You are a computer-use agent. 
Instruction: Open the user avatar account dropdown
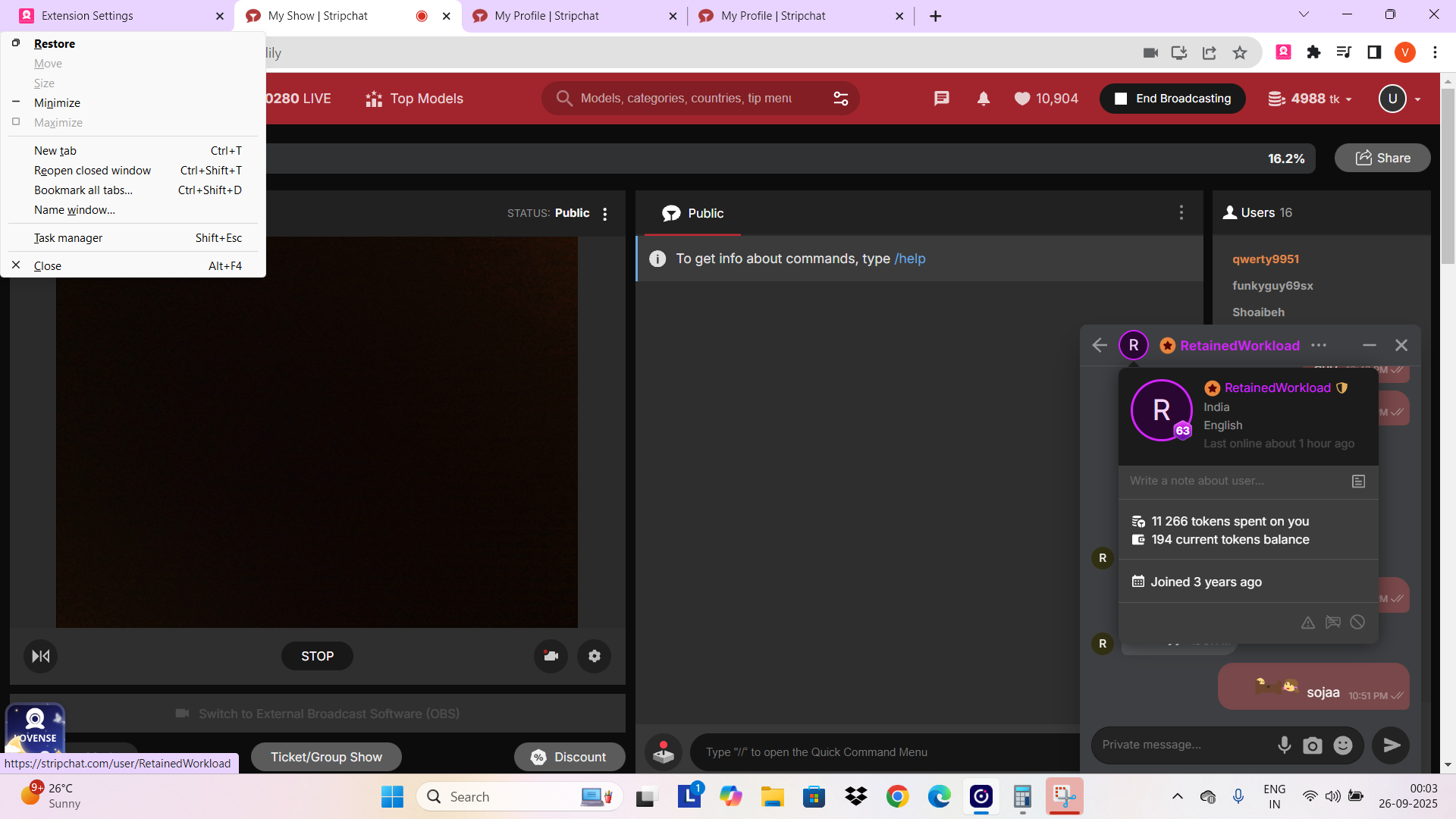(x=1399, y=99)
